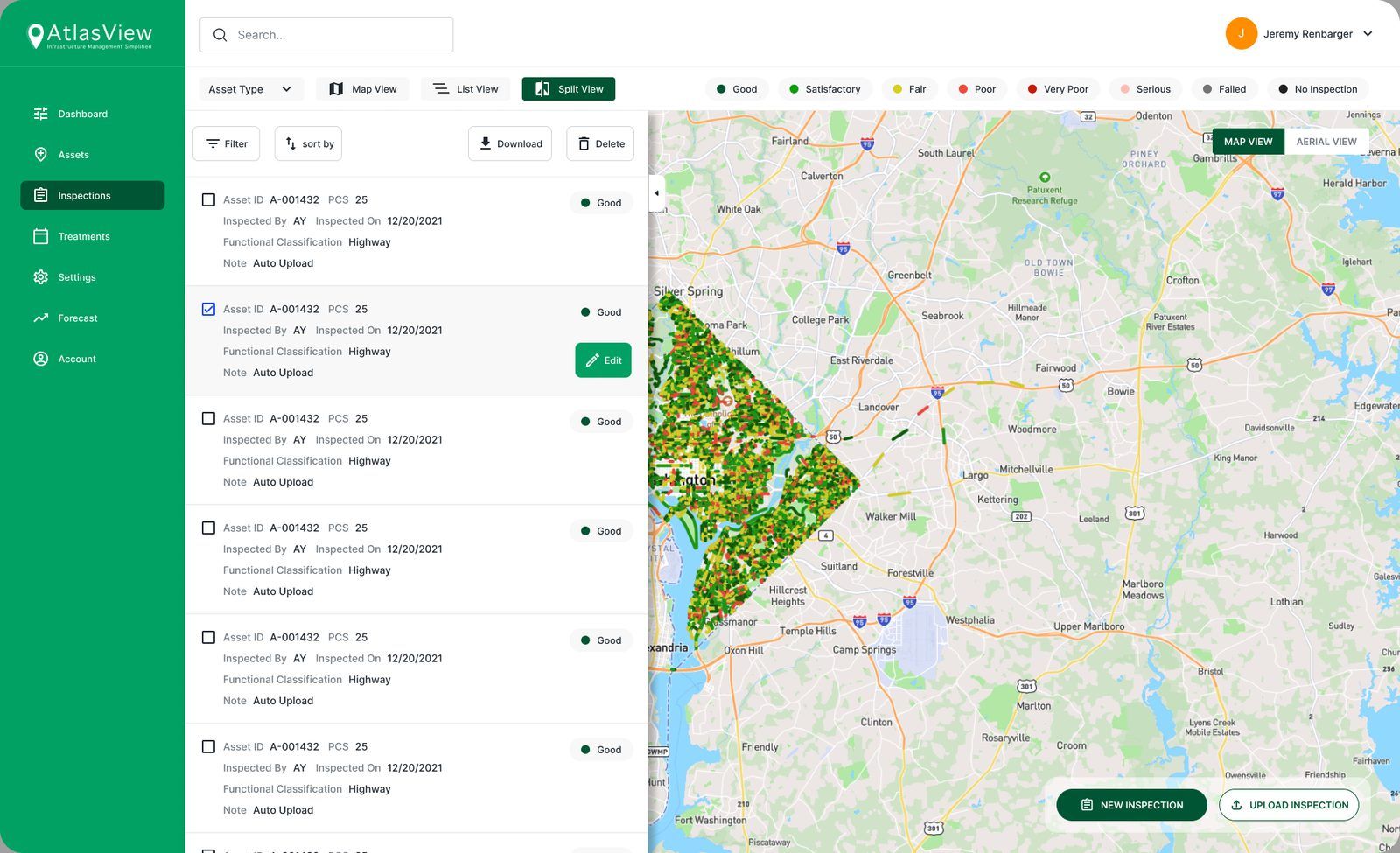Check the first inspection row checkbox
Image resolution: width=1400 pixels, height=853 pixels.
click(x=208, y=199)
